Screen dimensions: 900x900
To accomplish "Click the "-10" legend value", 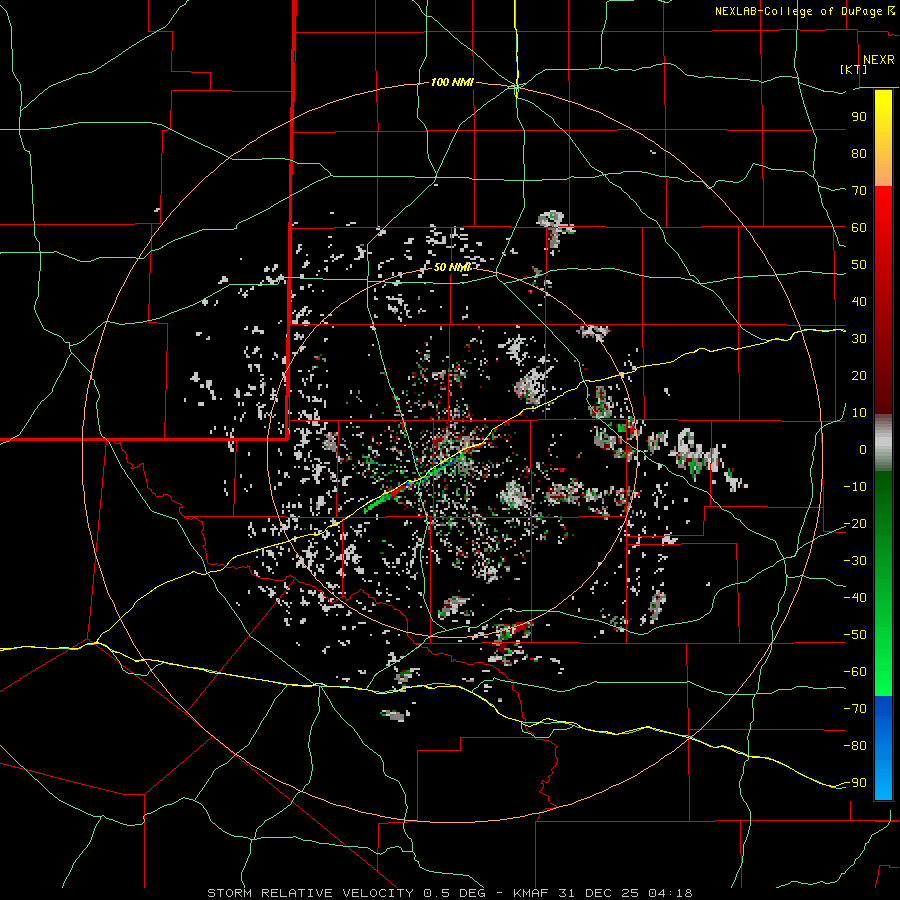I will click(x=856, y=487).
